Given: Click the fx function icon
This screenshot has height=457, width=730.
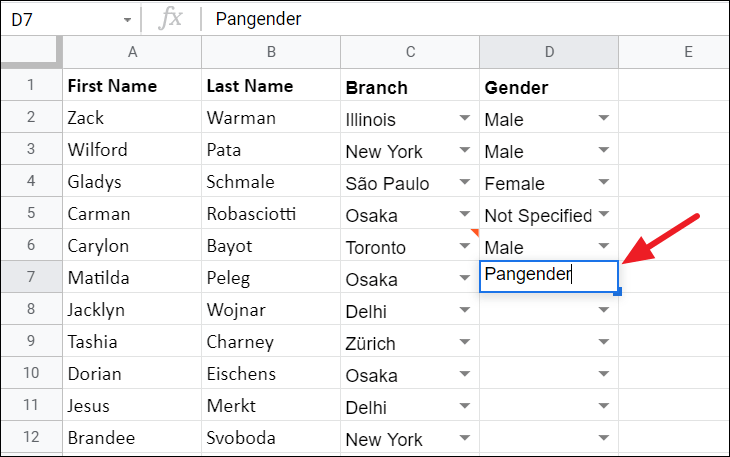Looking at the screenshot, I should [x=171, y=19].
